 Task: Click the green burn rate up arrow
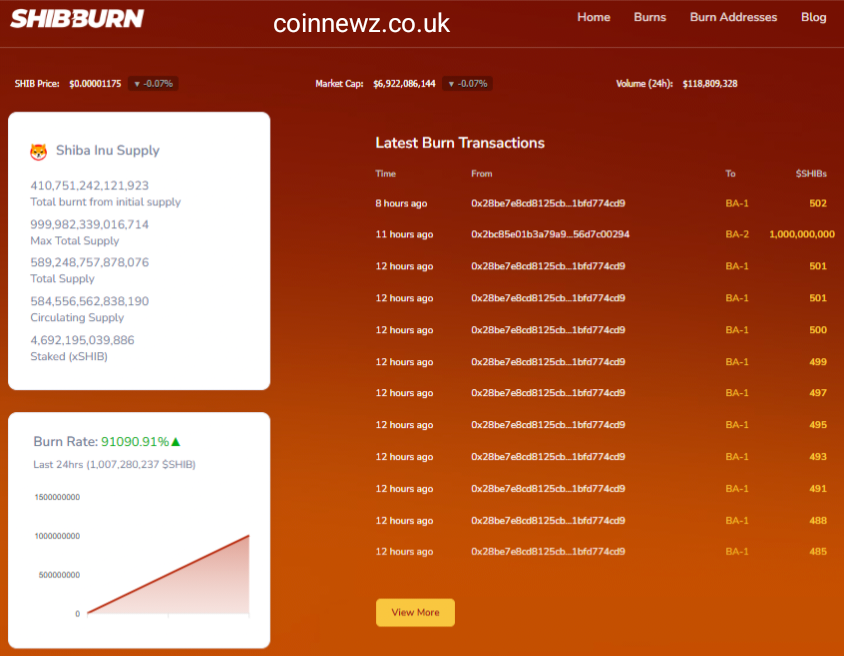click(x=175, y=441)
